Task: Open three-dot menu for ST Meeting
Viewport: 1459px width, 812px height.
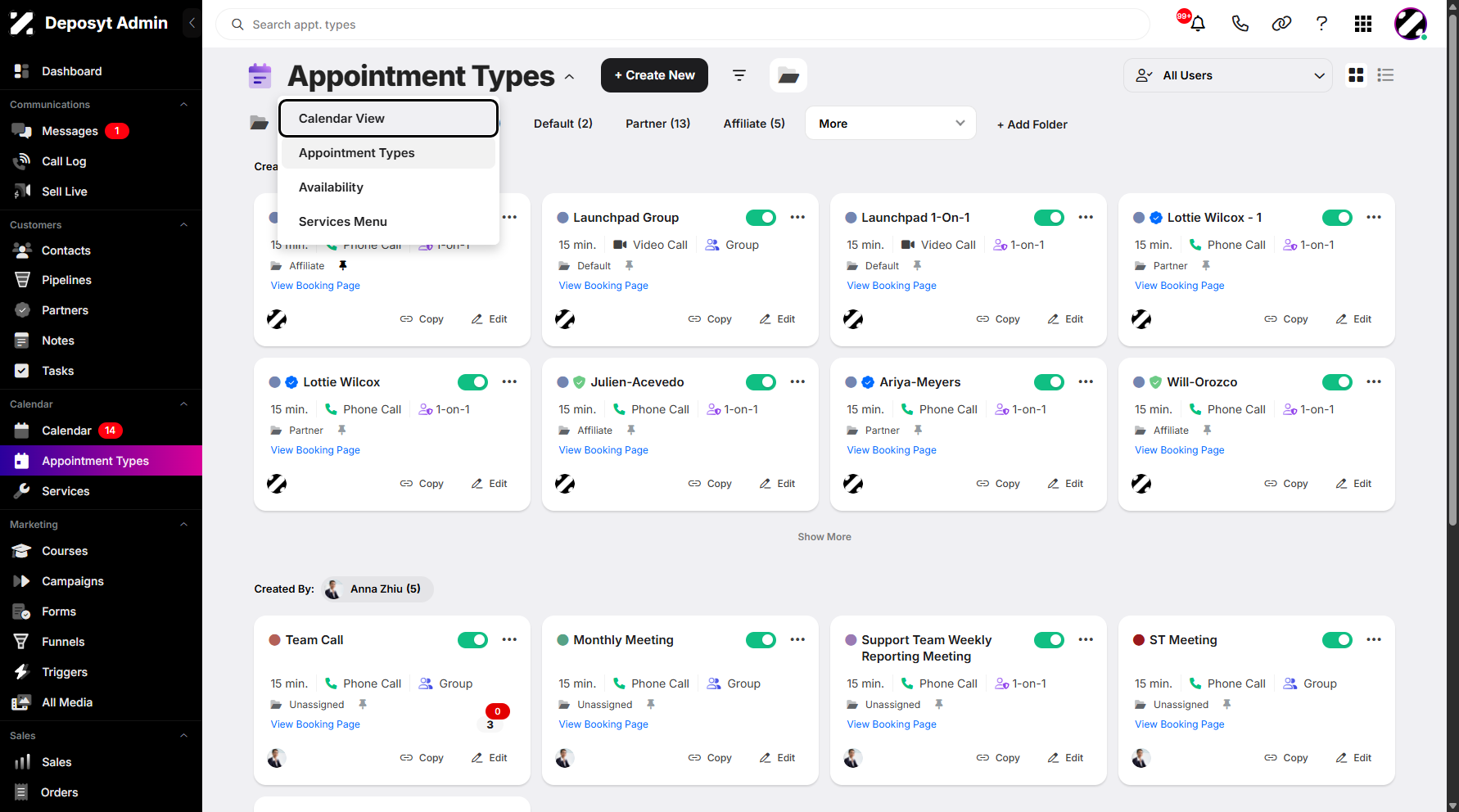Action: (x=1374, y=640)
